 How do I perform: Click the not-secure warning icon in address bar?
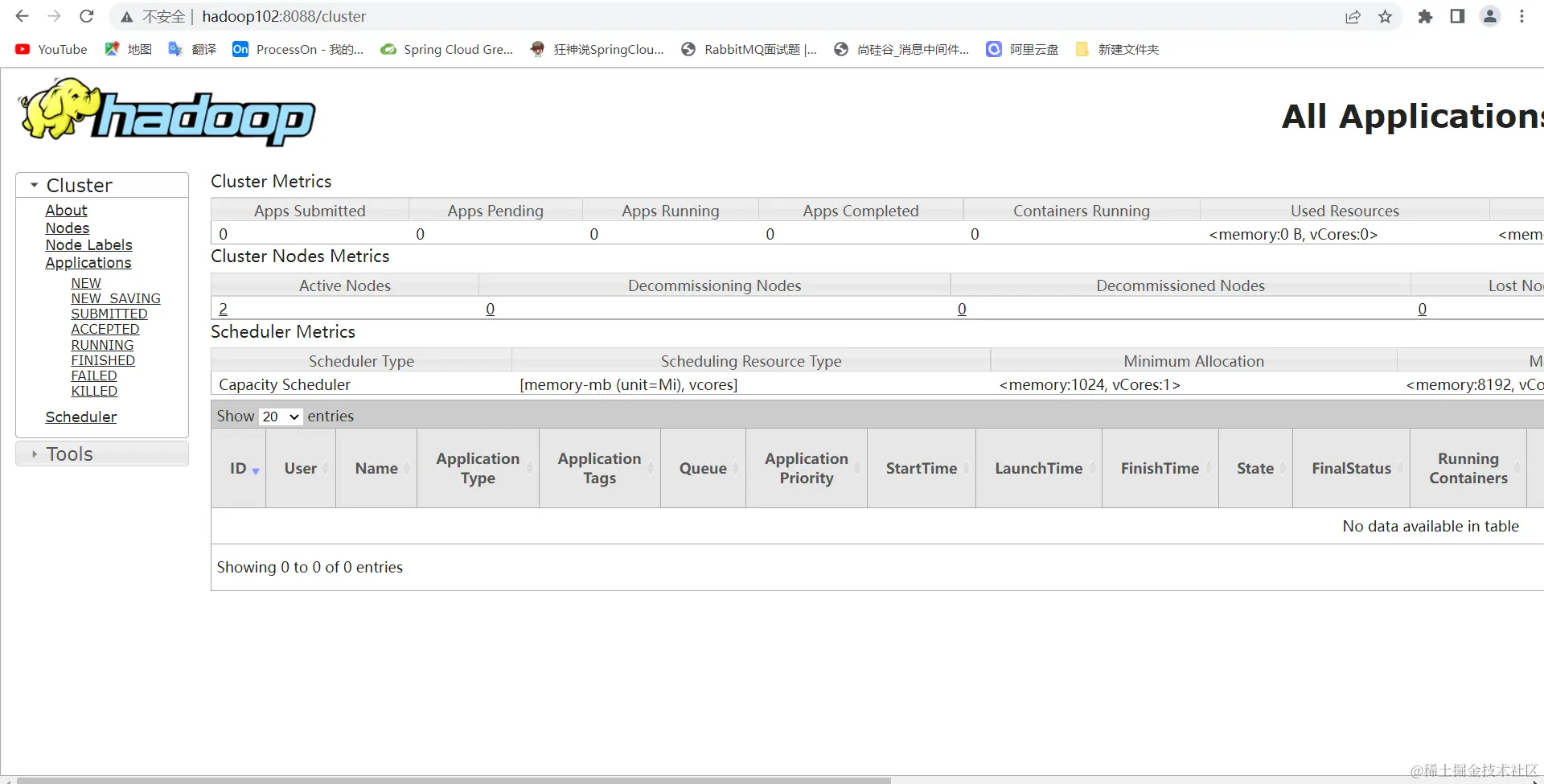126,17
